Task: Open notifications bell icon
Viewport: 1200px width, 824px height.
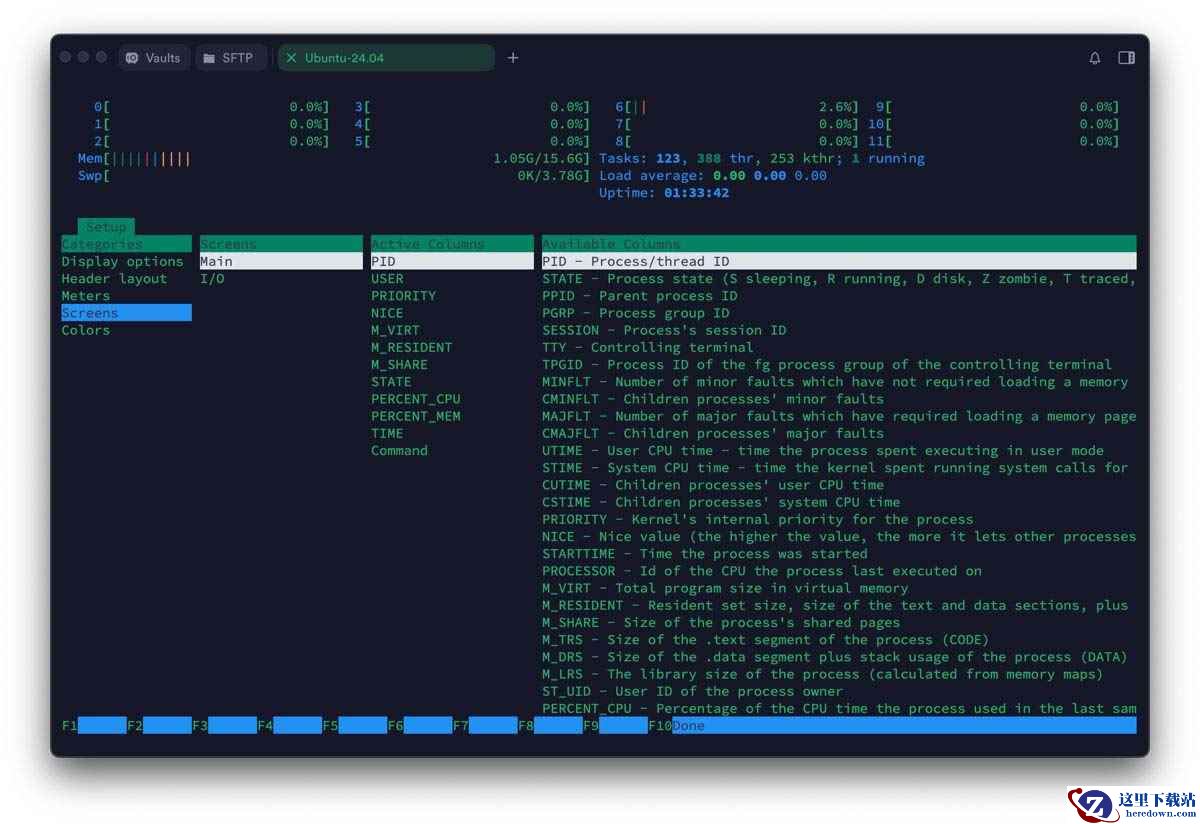Action: [x=1095, y=58]
